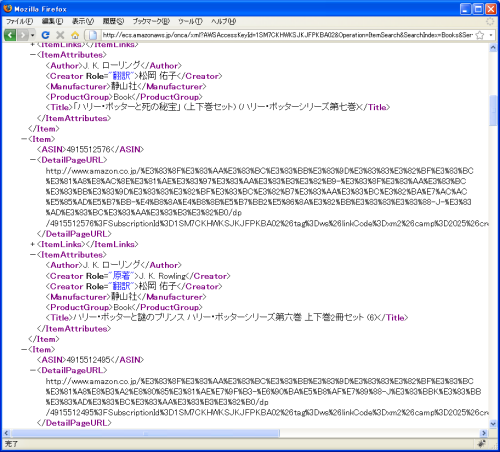Click the first 静山社 Manufacturer value
Image resolution: width=500 pixels, height=452 pixels.
(x=124, y=87)
